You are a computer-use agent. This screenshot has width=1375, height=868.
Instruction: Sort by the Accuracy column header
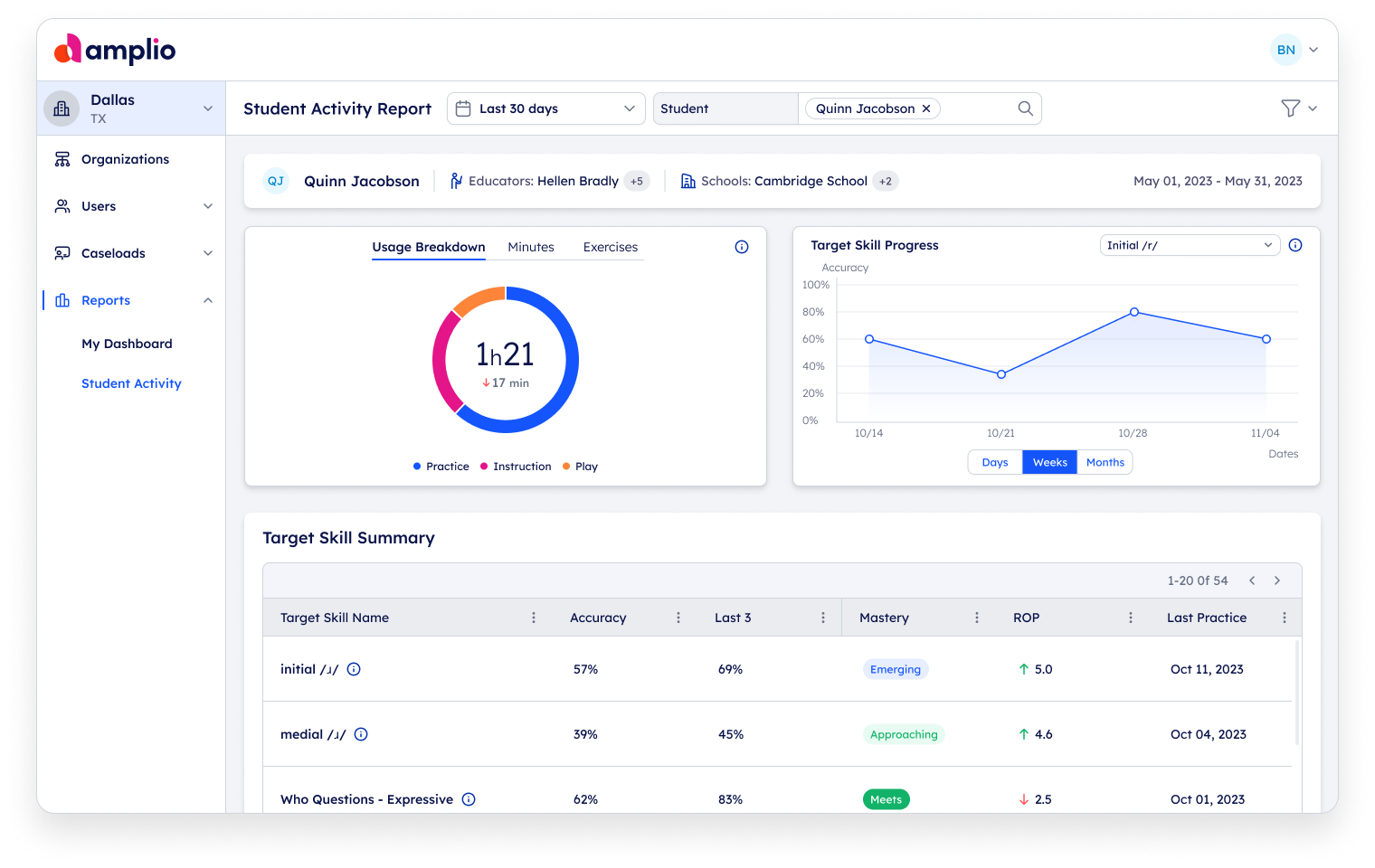598,618
